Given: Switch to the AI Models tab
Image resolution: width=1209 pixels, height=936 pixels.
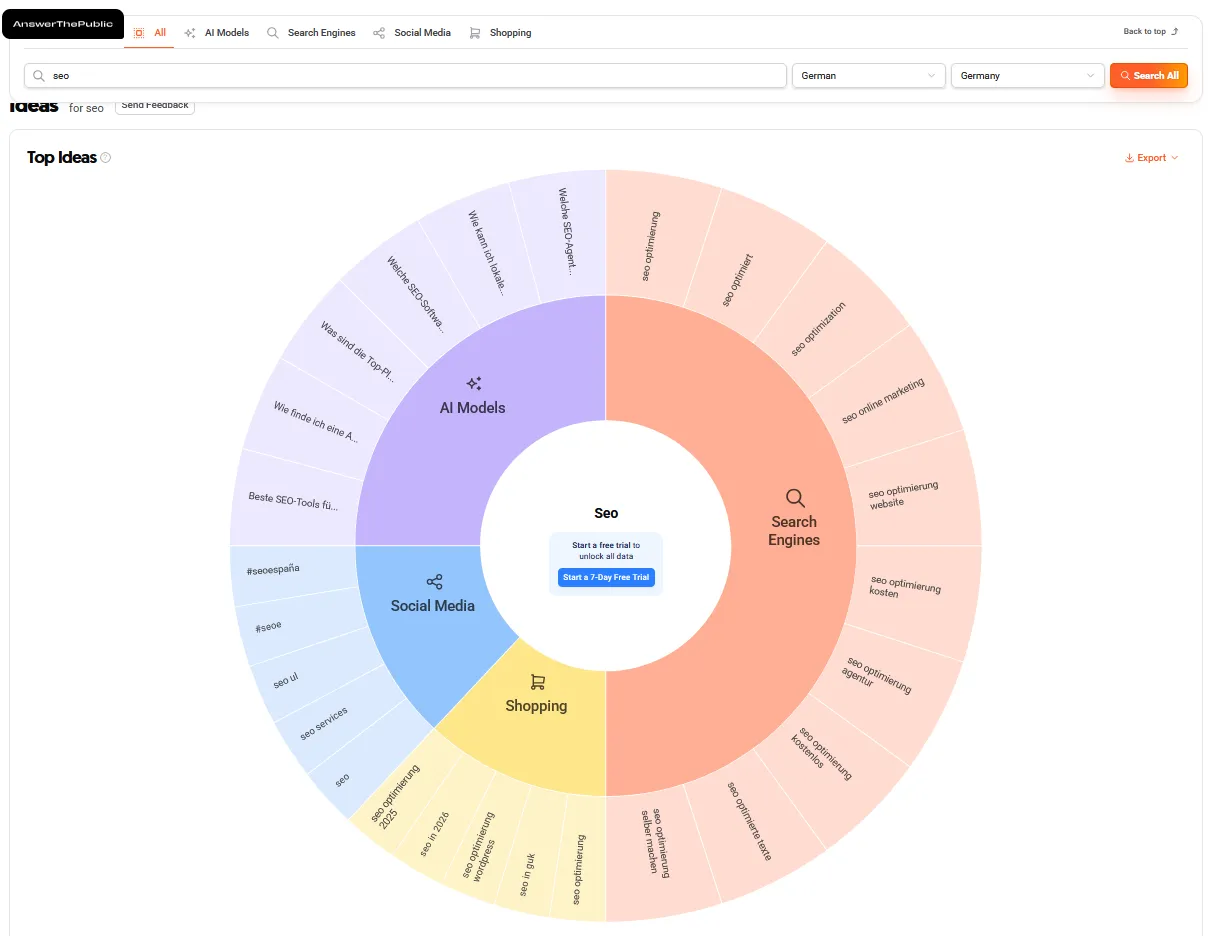Looking at the screenshot, I should 217,33.
